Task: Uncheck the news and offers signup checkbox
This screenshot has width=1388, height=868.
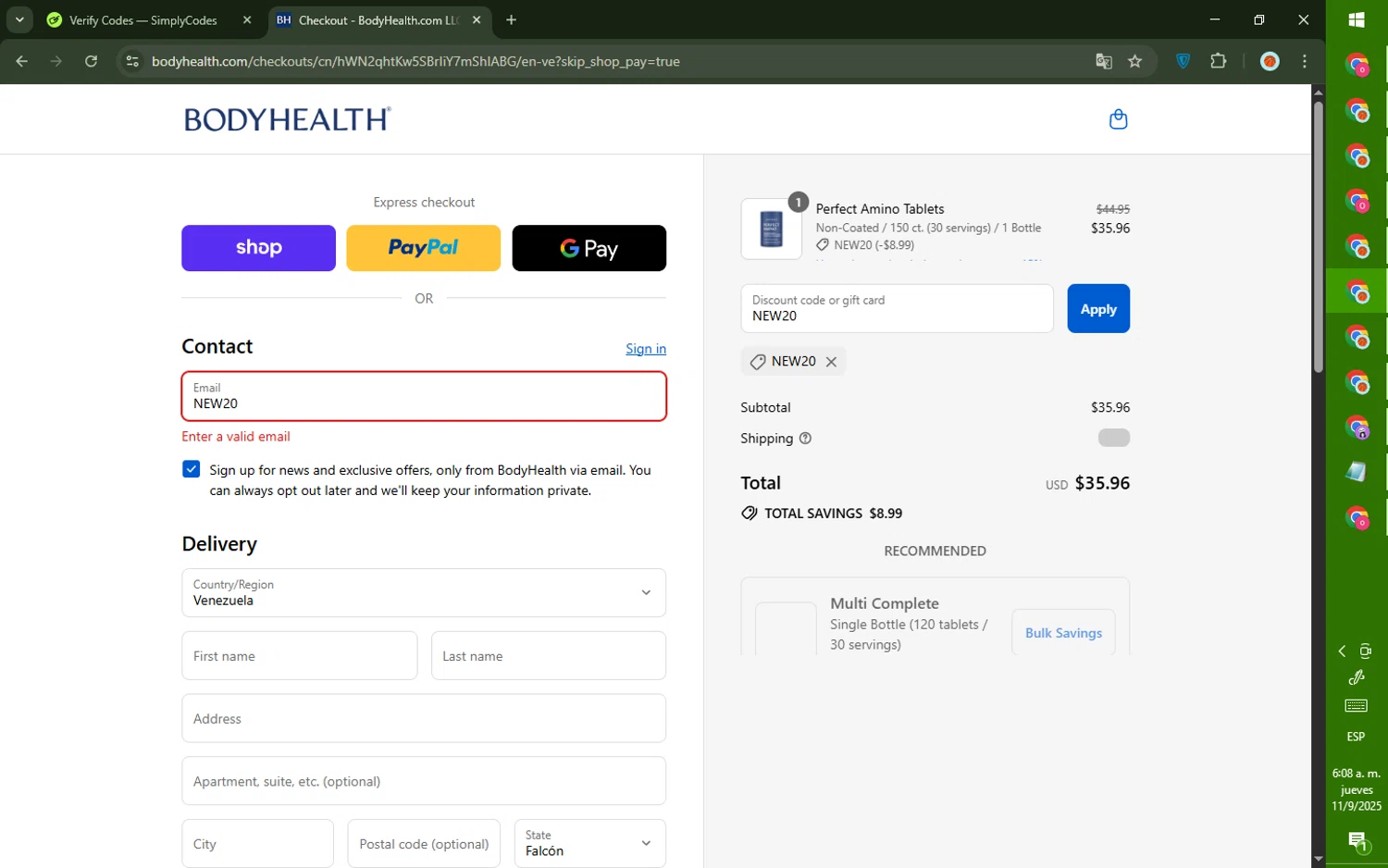Action: coord(192,469)
